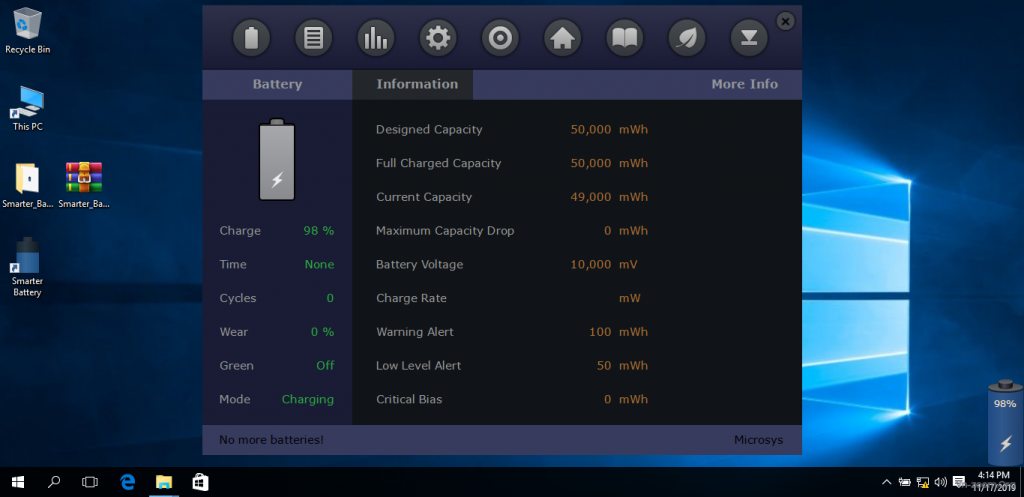Click the Designed Capacity label
The width and height of the screenshot is (1024, 497).
tap(429, 129)
